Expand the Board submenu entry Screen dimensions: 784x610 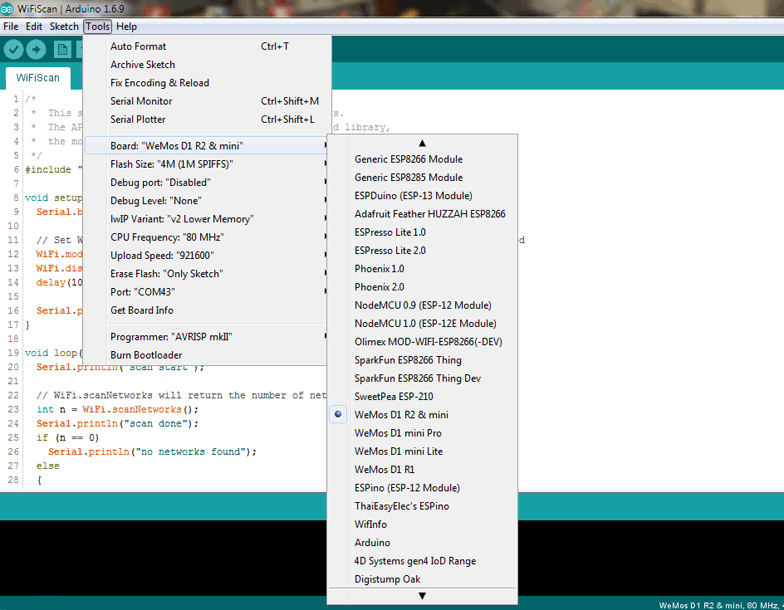[x=208, y=146]
